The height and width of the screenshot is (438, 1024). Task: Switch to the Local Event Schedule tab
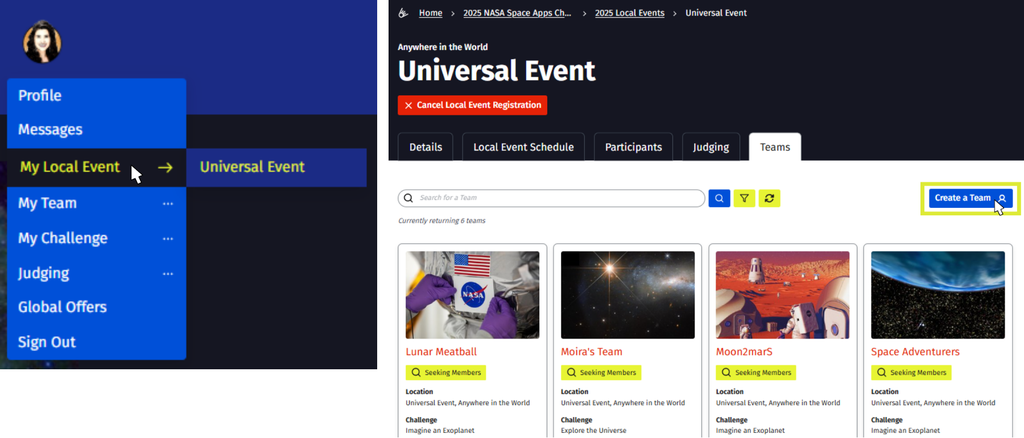tap(523, 147)
